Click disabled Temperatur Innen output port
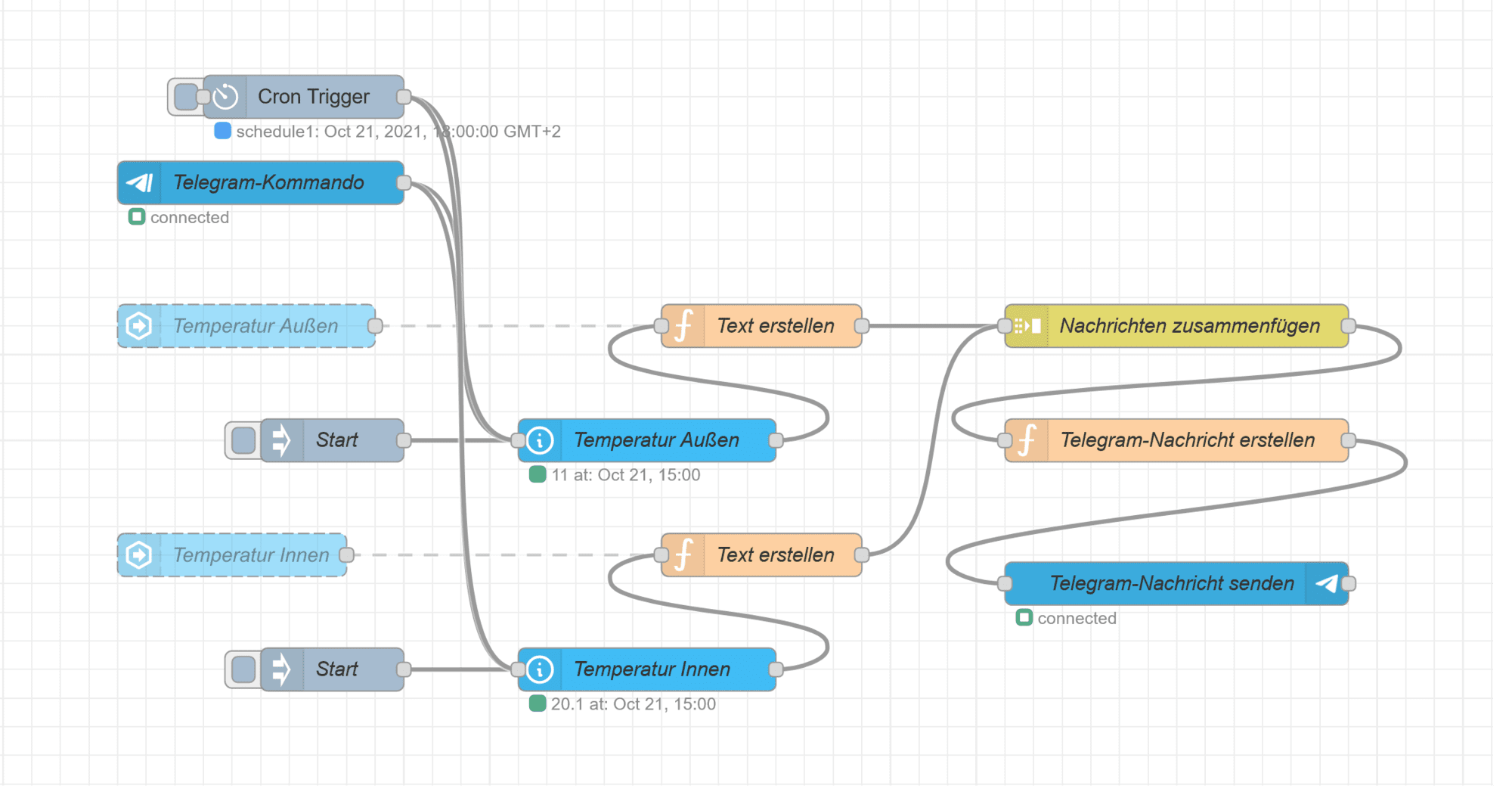Screen dimensions: 1512x795 pos(346,555)
